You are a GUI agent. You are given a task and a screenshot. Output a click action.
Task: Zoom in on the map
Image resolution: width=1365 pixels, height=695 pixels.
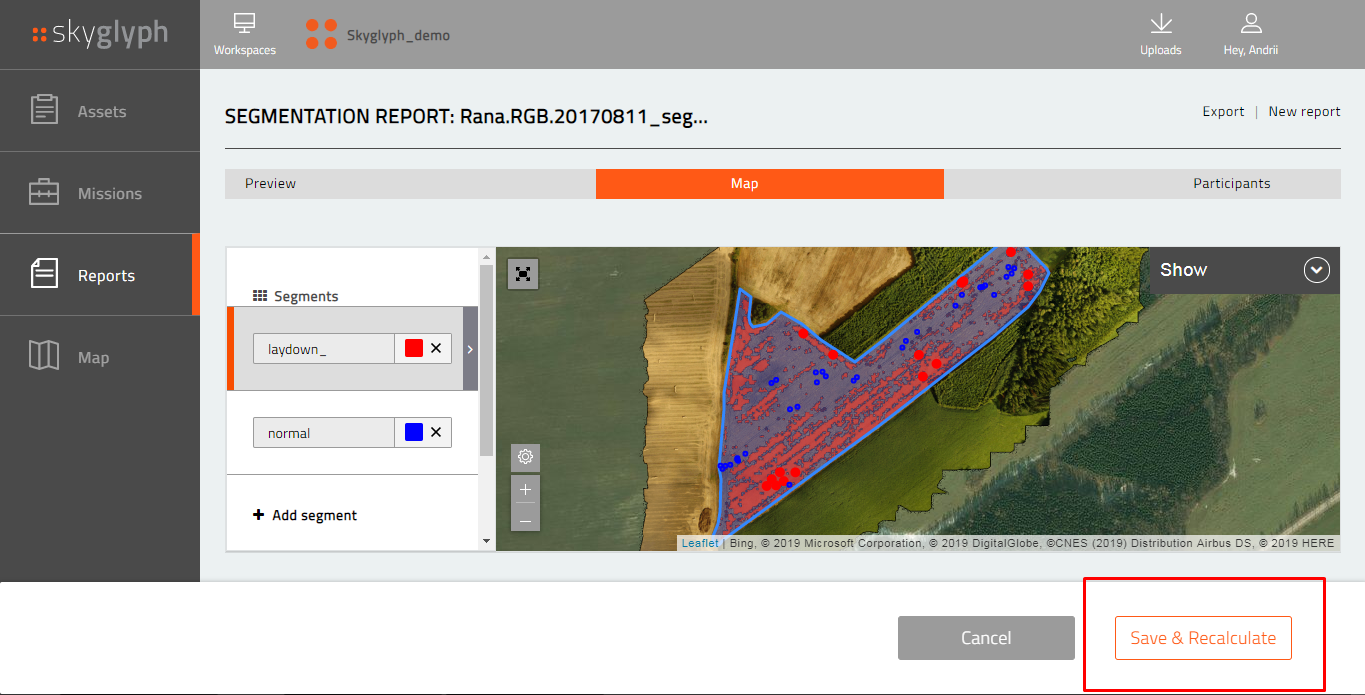pos(525,489)
